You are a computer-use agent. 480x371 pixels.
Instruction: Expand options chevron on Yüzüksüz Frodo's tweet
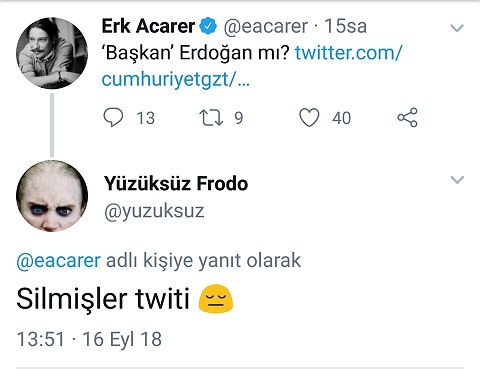pos(457,180)
